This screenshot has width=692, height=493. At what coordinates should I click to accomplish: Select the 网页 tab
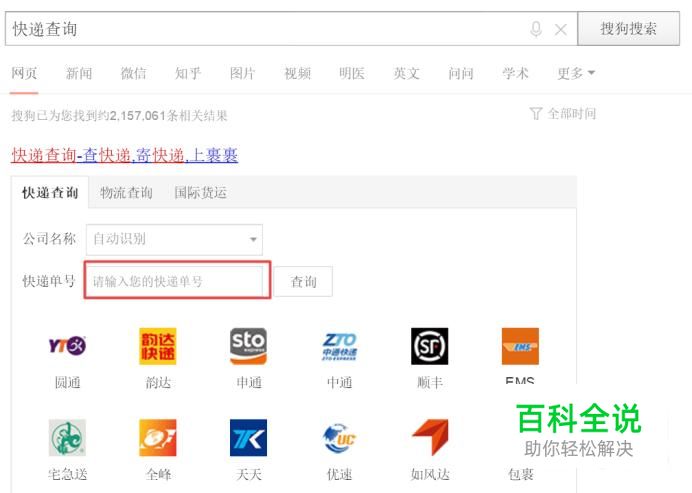click(24, 73)
